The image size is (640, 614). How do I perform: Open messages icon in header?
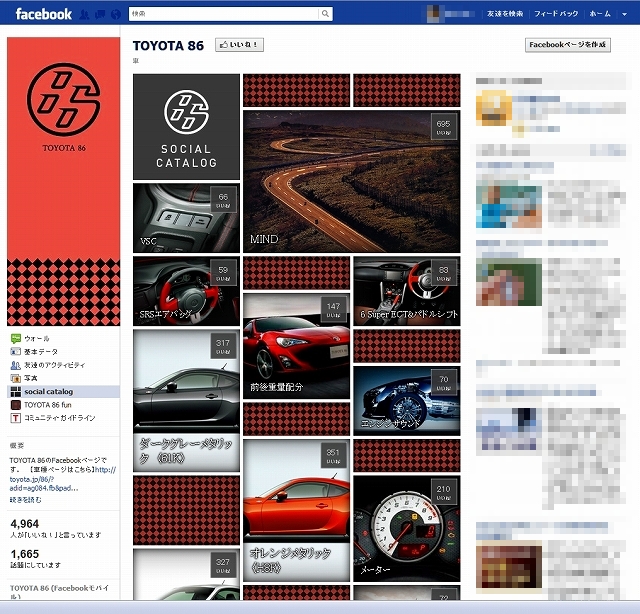tap(100, 15)
